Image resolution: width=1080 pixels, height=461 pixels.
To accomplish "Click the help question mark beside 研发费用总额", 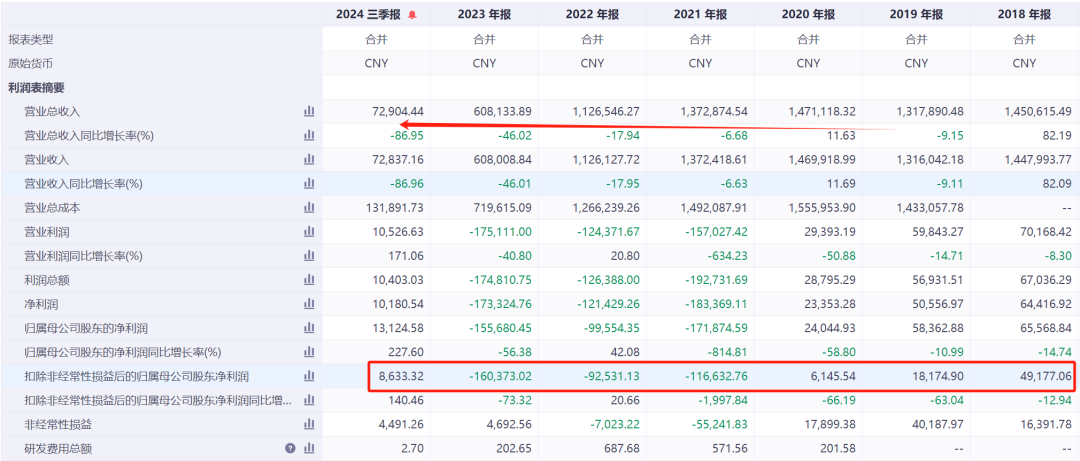I will click(290, 448).
